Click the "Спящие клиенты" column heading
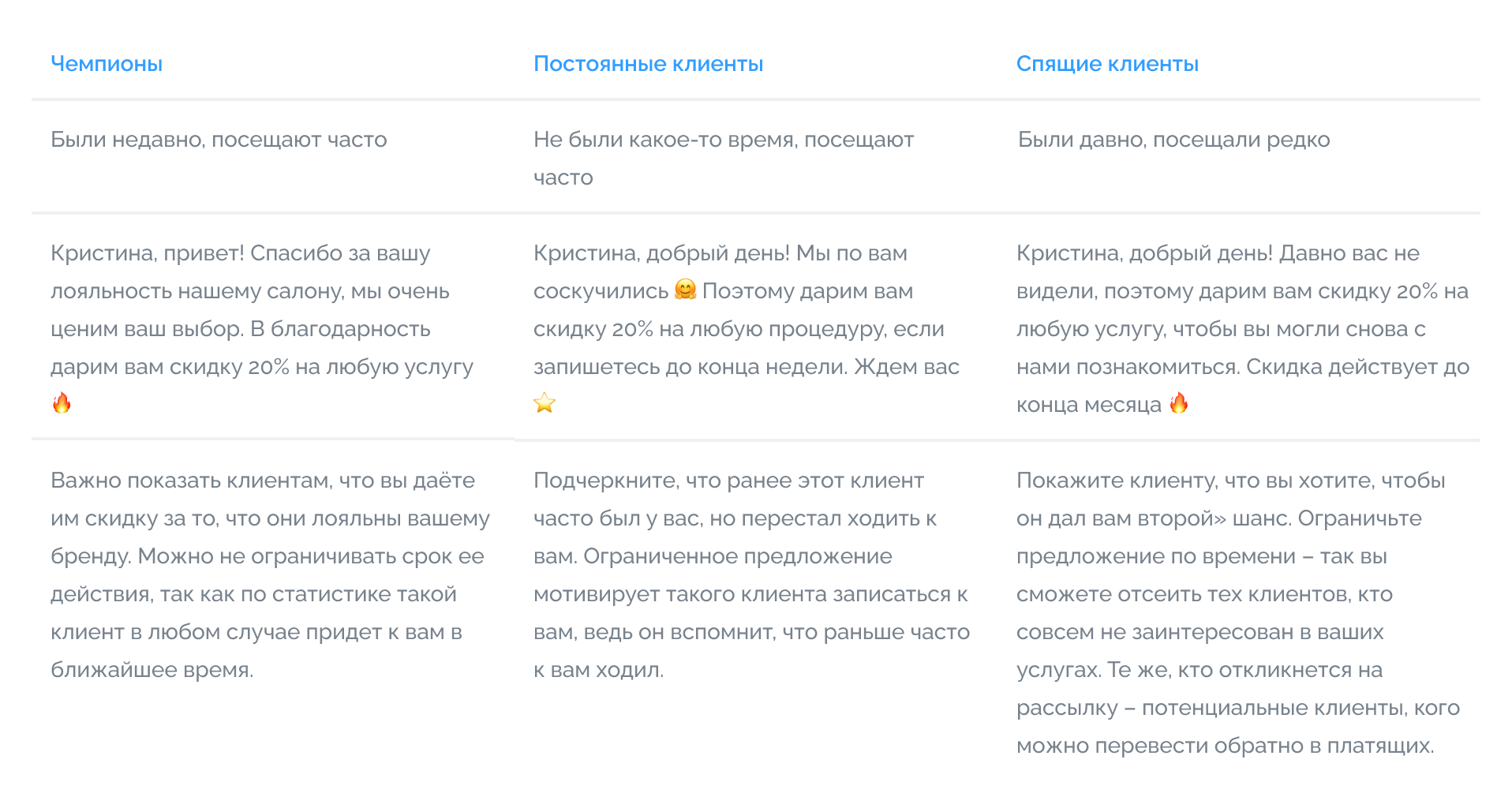The height and width of the screenshot is (808, 1512). coord(1106,64)
